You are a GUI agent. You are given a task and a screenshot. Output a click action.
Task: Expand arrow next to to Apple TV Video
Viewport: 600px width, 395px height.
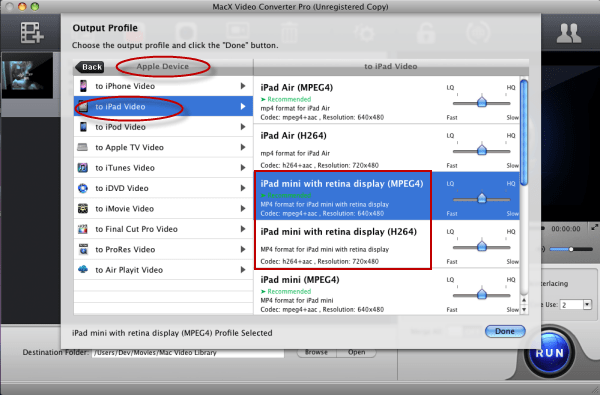[243, 147]
